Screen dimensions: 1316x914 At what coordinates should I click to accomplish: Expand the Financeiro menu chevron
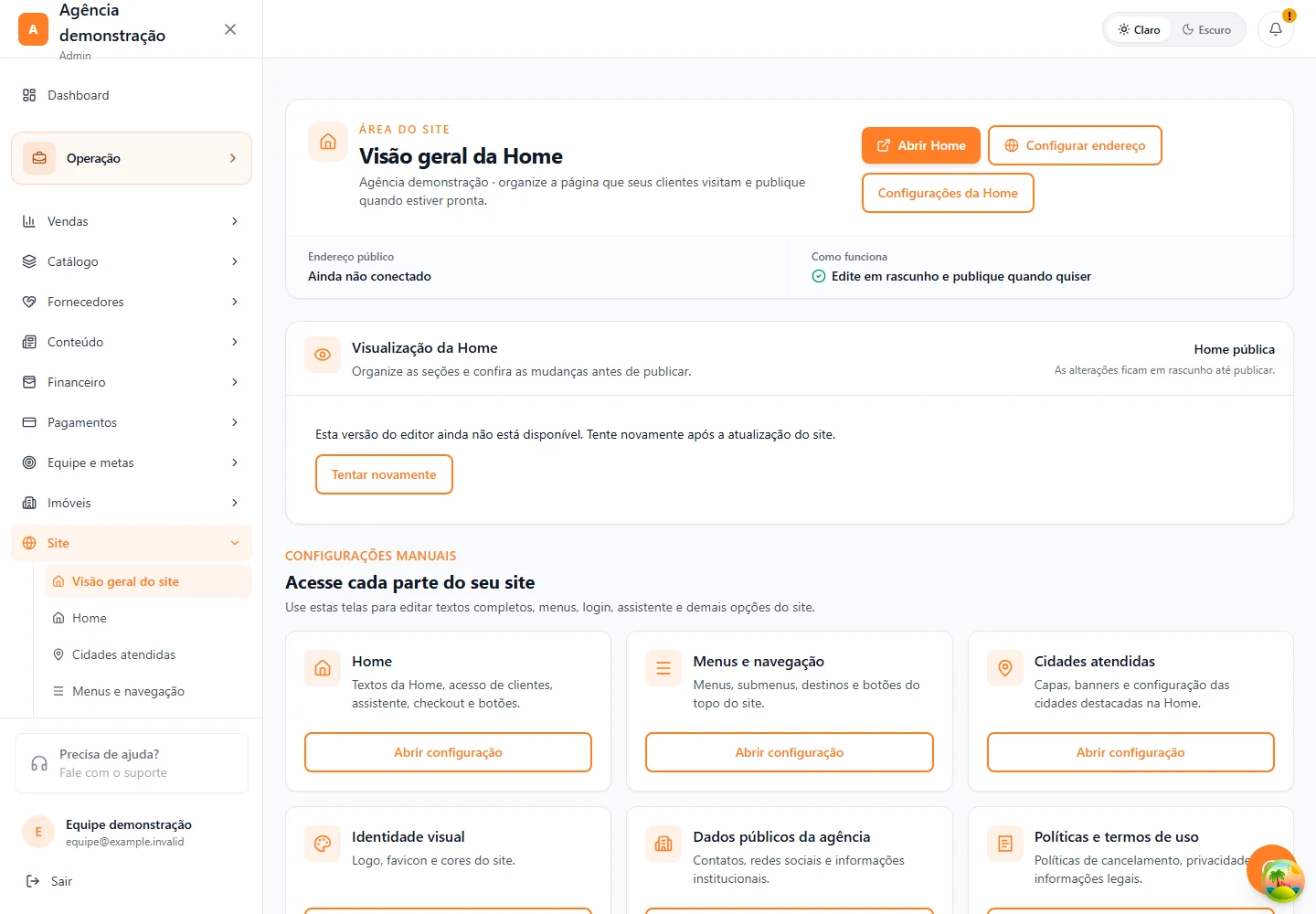235,382
